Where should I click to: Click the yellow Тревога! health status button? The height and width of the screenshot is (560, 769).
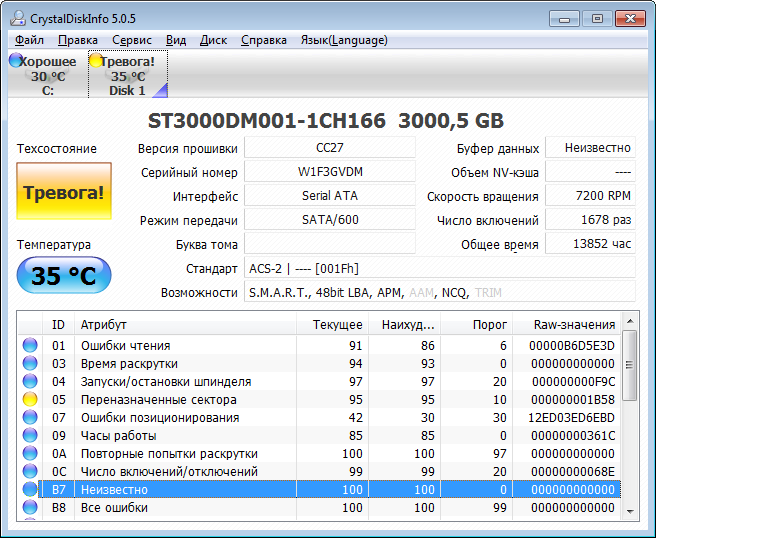64,191
